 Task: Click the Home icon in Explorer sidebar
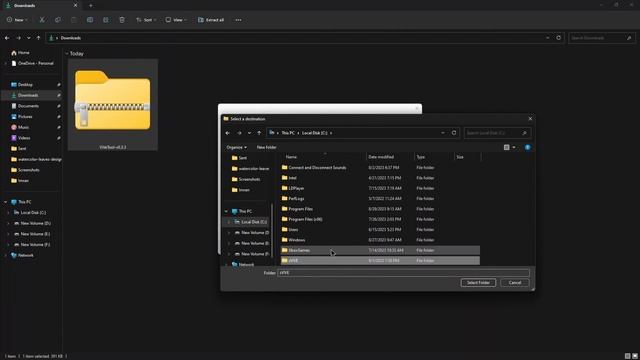coord(14,53)
